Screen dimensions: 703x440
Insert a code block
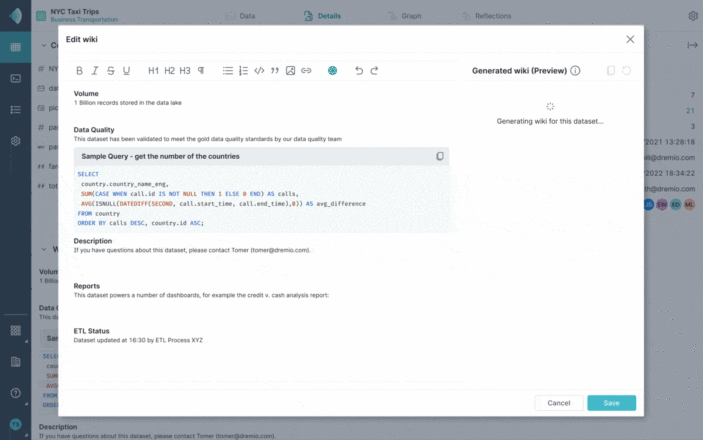pos(259,71)
